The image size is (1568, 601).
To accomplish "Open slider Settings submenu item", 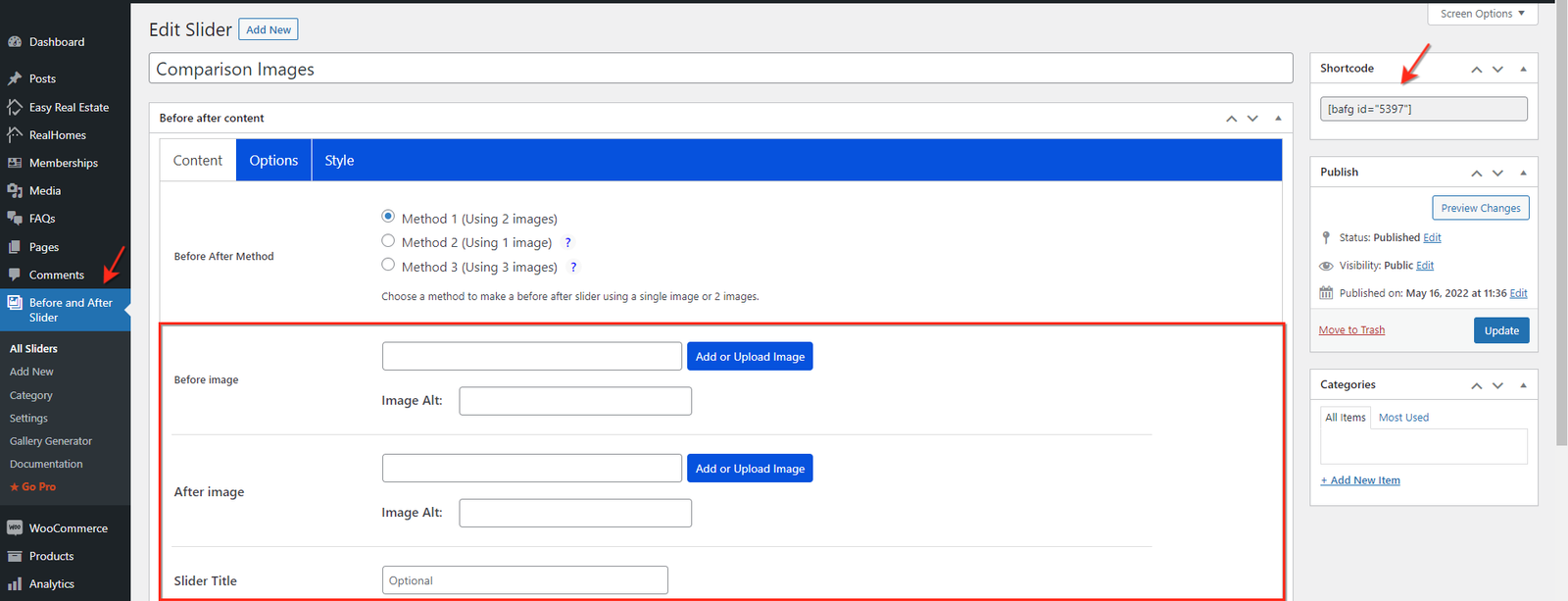I will point(28,418).
